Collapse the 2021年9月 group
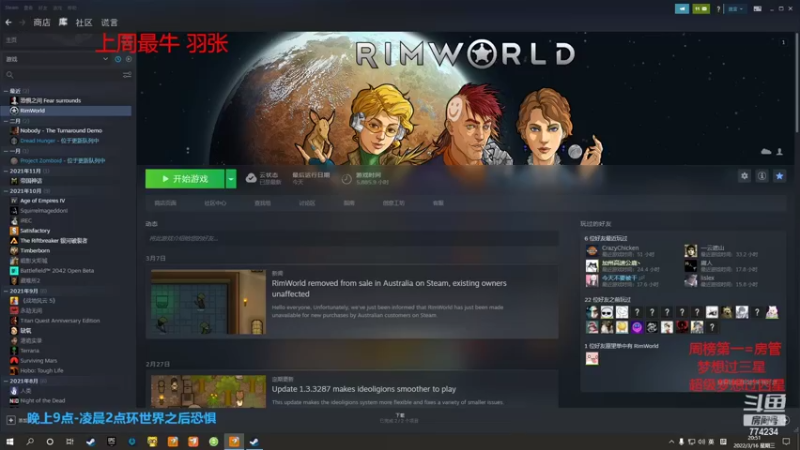The image size is (800, 450). point(6,291)
